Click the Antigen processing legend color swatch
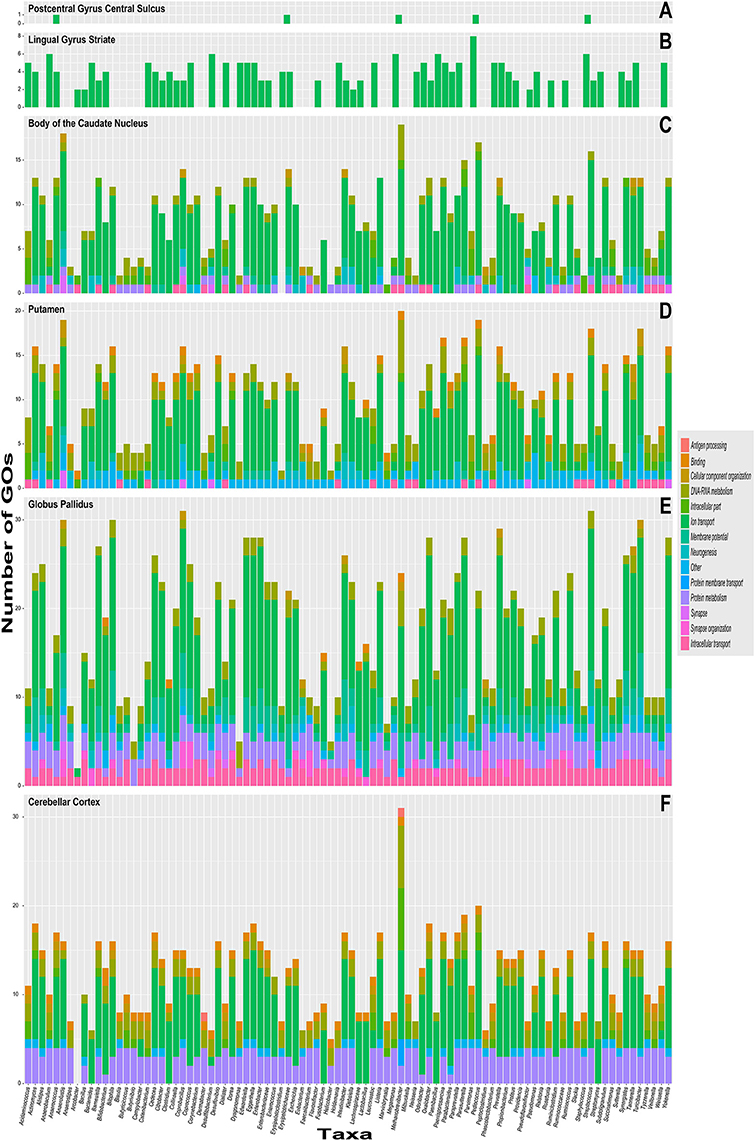754x1140 pixels. 684,446
